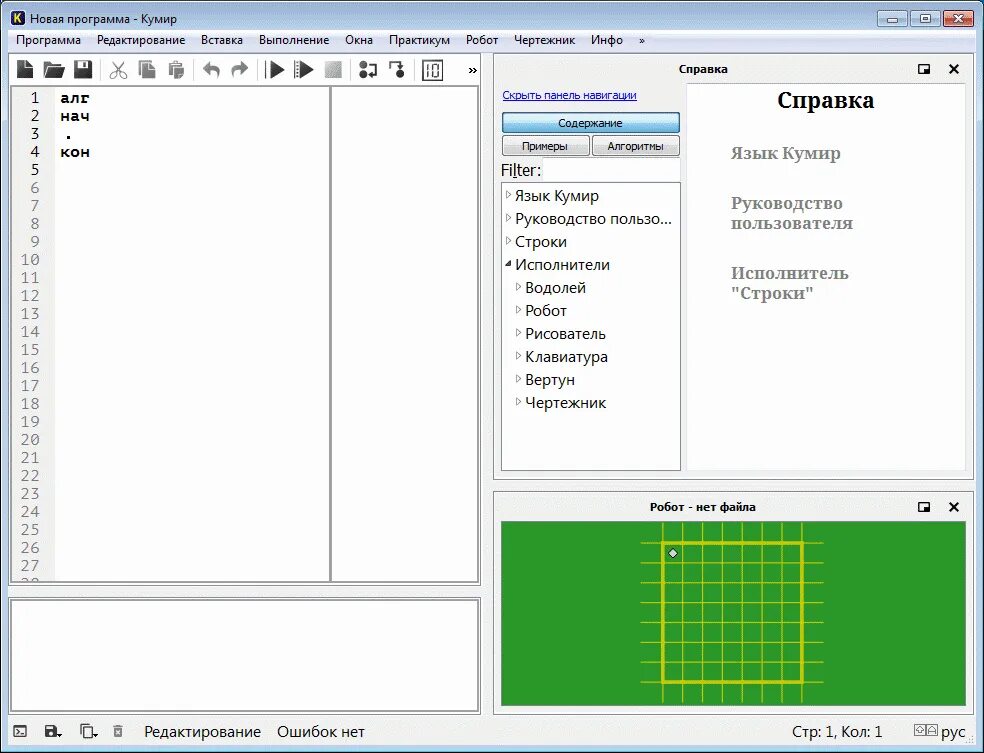Undo the last edit
The image size is (984, 753).
coord(211,70)
